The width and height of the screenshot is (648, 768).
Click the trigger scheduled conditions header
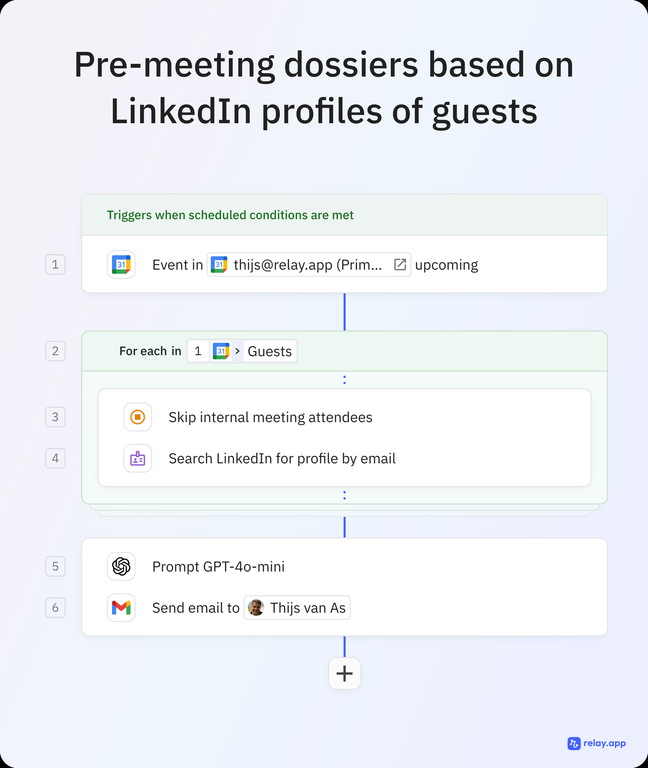(230, 215)
